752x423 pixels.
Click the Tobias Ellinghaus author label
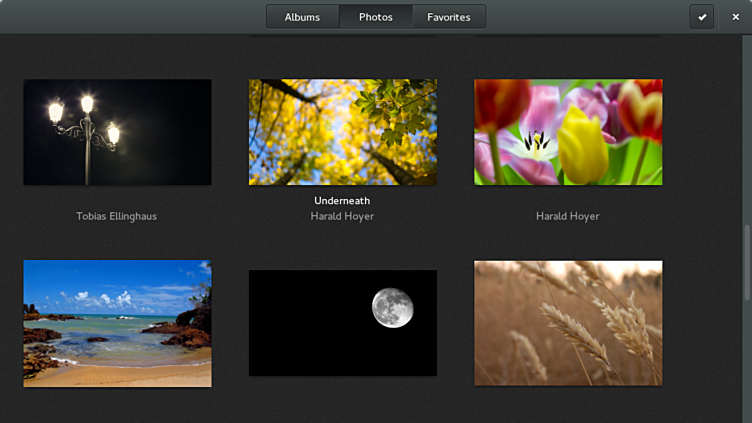[x=117, y=216]
